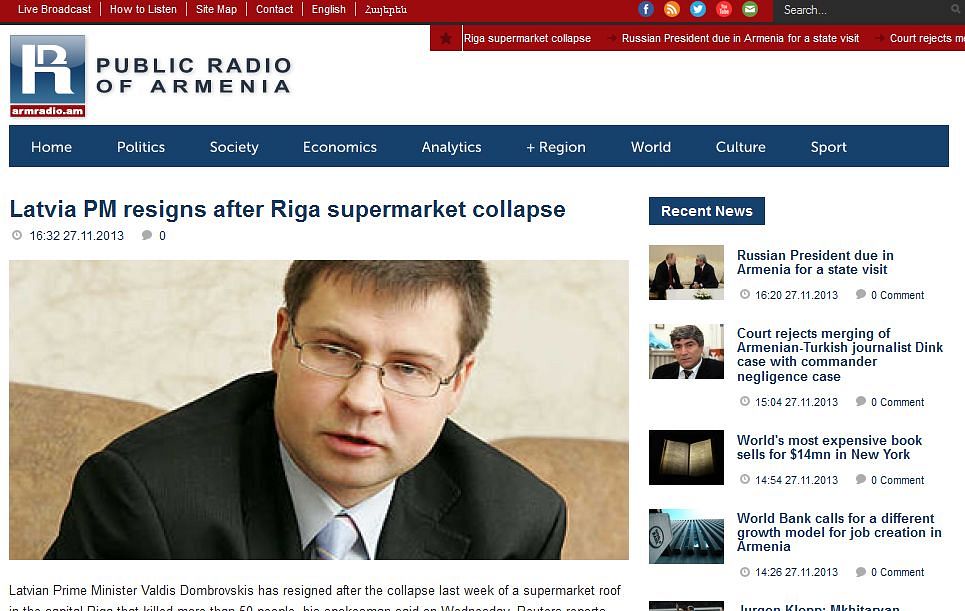Switch language to Armenian (Հայերեն)
The image size is (965, 611).
point(386,10)
